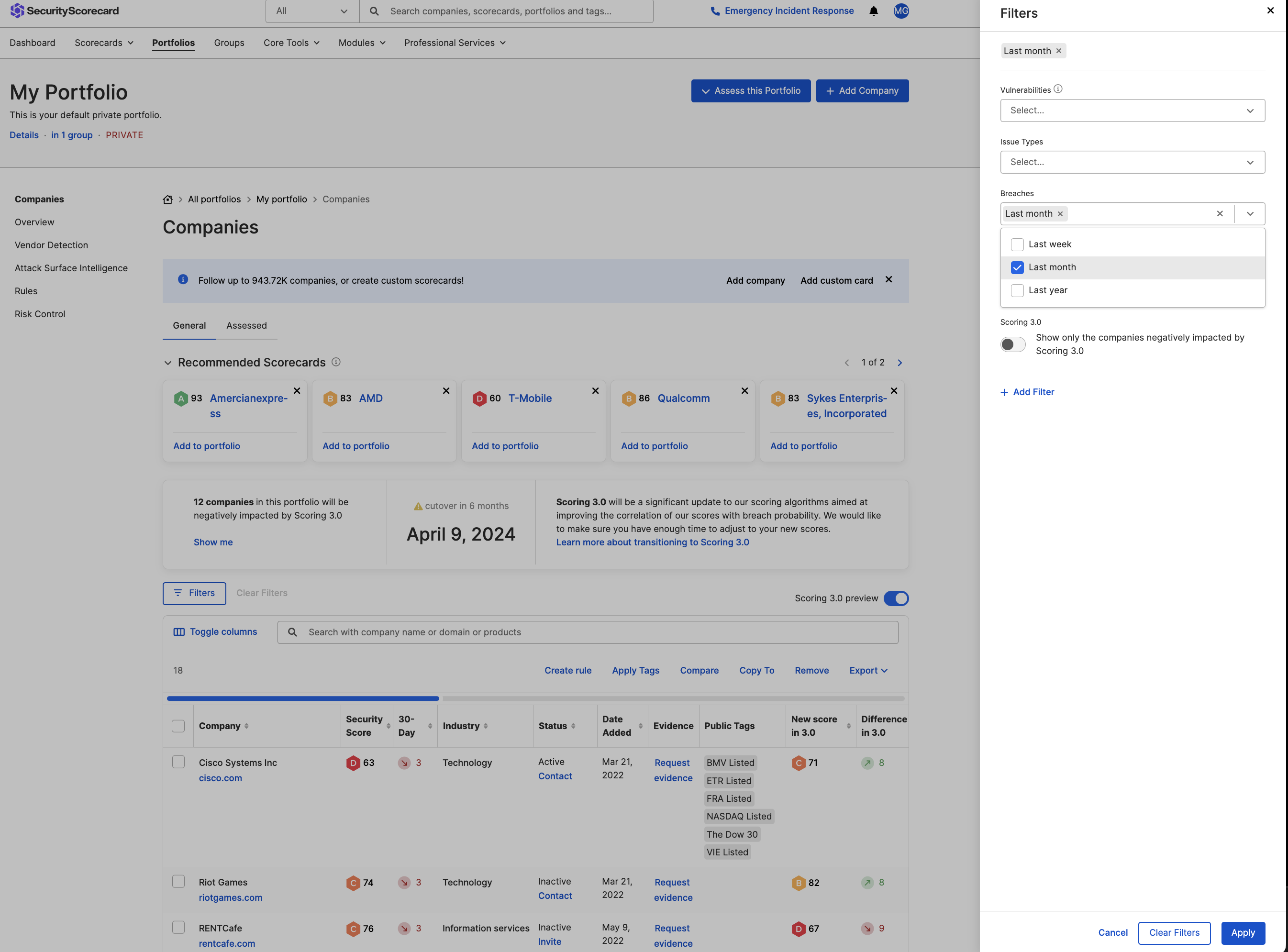Click the SecurityScorecard logo
Screen dimensions: 1288x952
point(65,11)
